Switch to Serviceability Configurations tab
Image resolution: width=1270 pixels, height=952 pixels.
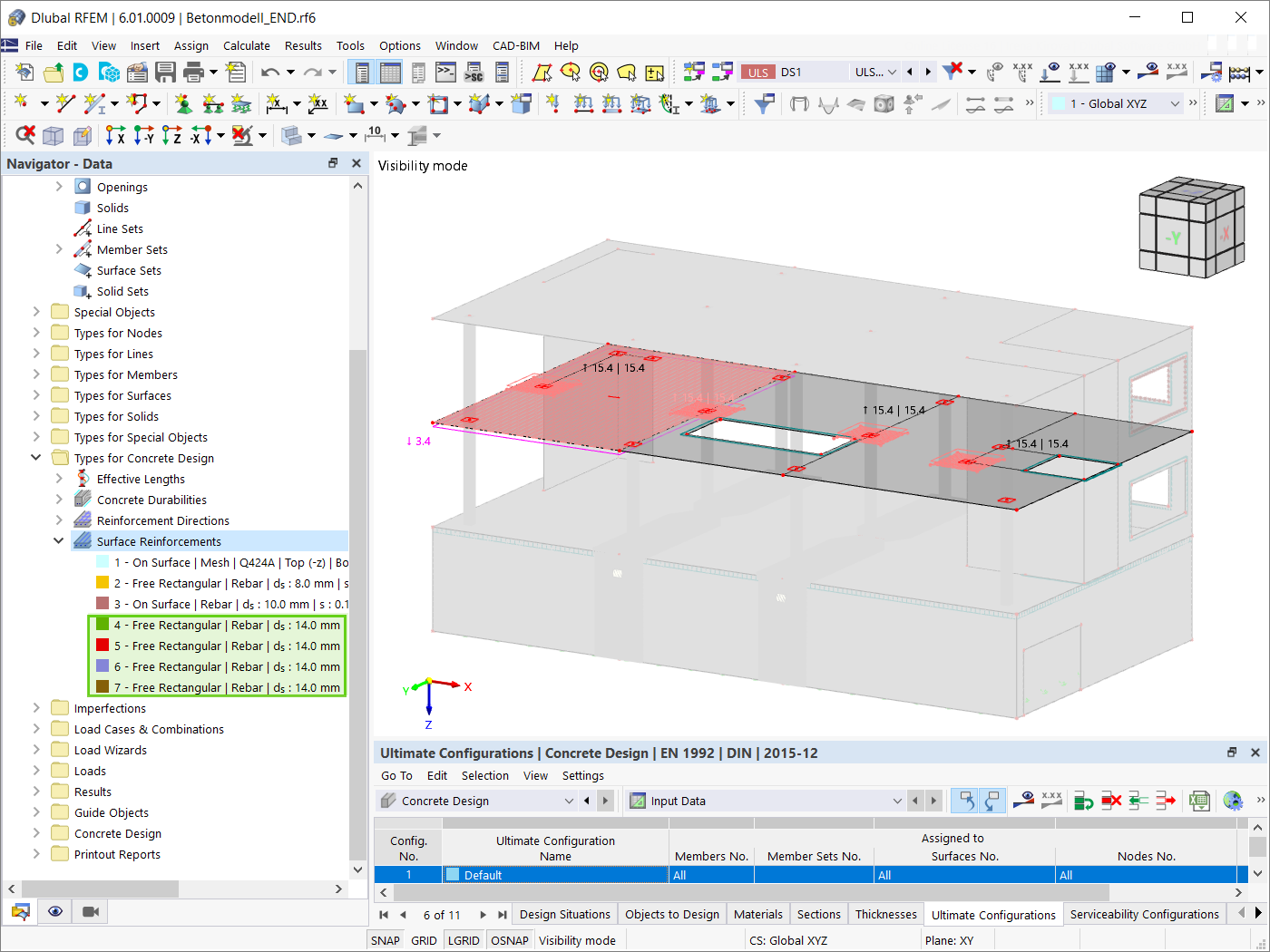pos(1144,914)
